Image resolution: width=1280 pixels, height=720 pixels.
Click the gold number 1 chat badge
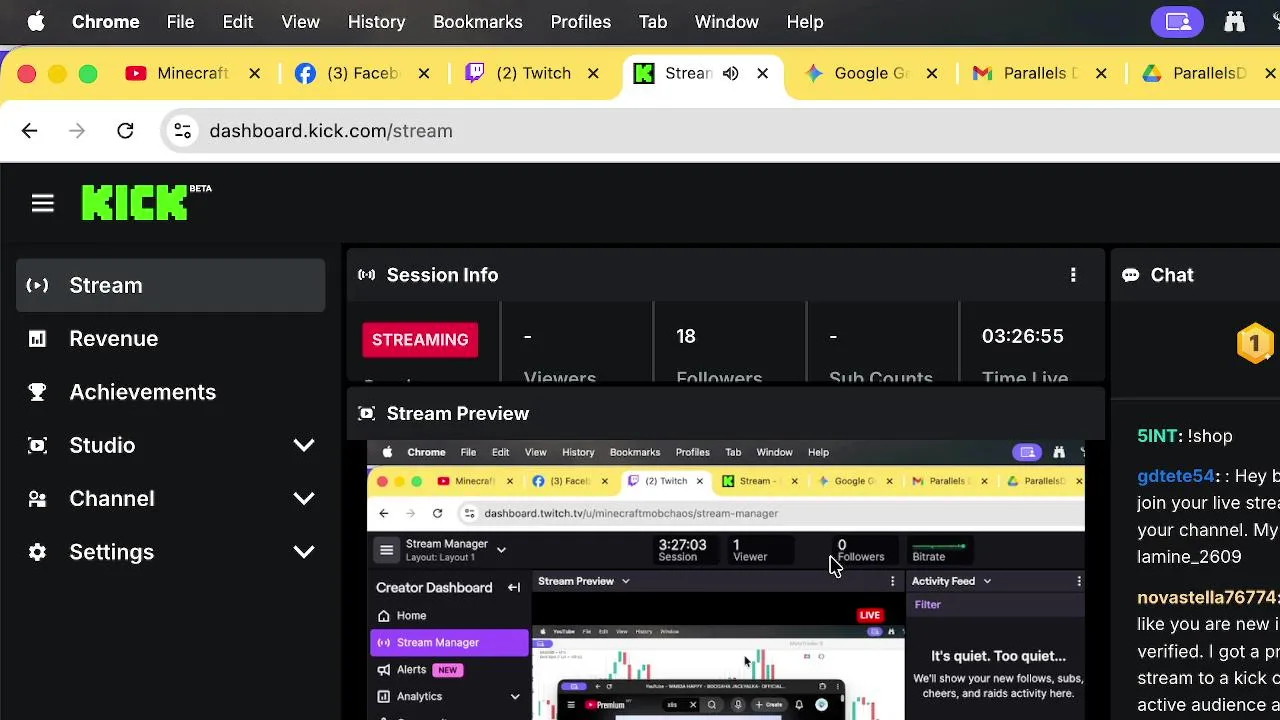point(1254,343)
